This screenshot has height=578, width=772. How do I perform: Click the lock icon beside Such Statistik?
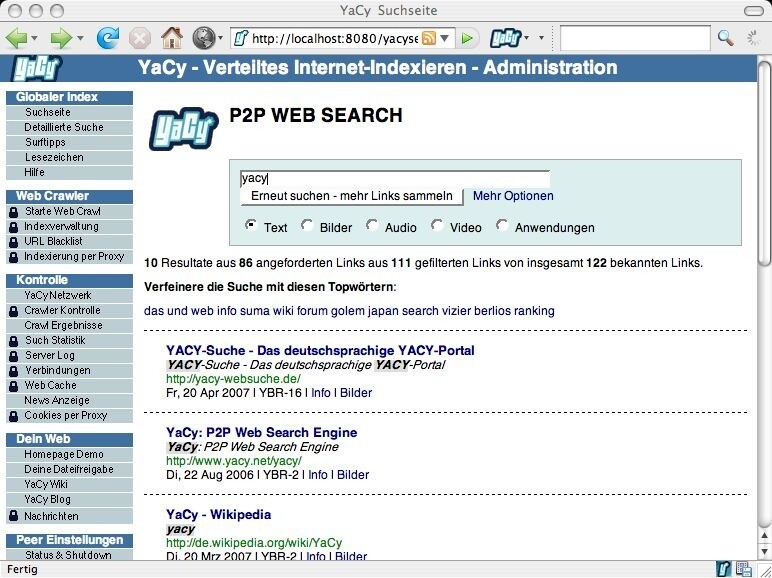(13, 341)
